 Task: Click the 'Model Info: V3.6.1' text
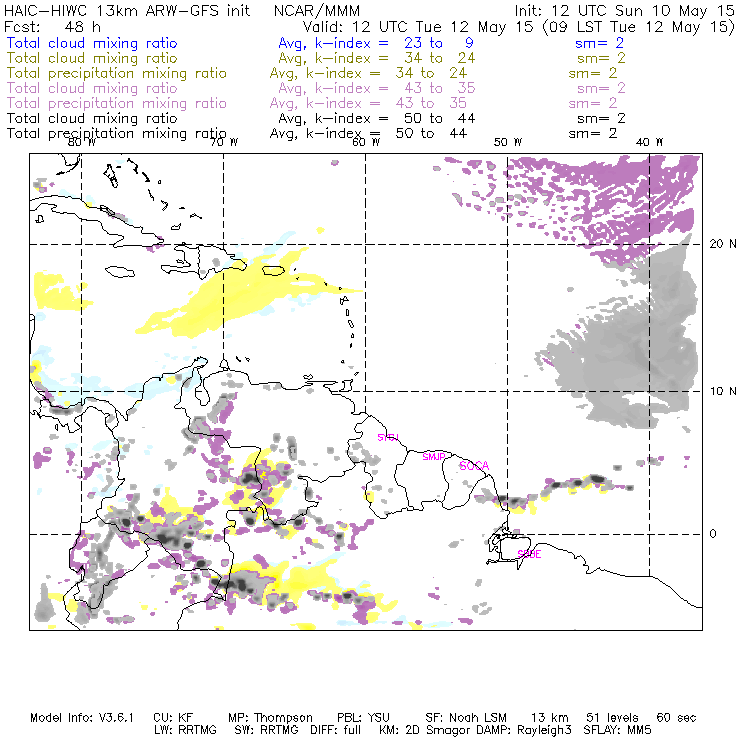pos(82,718)
